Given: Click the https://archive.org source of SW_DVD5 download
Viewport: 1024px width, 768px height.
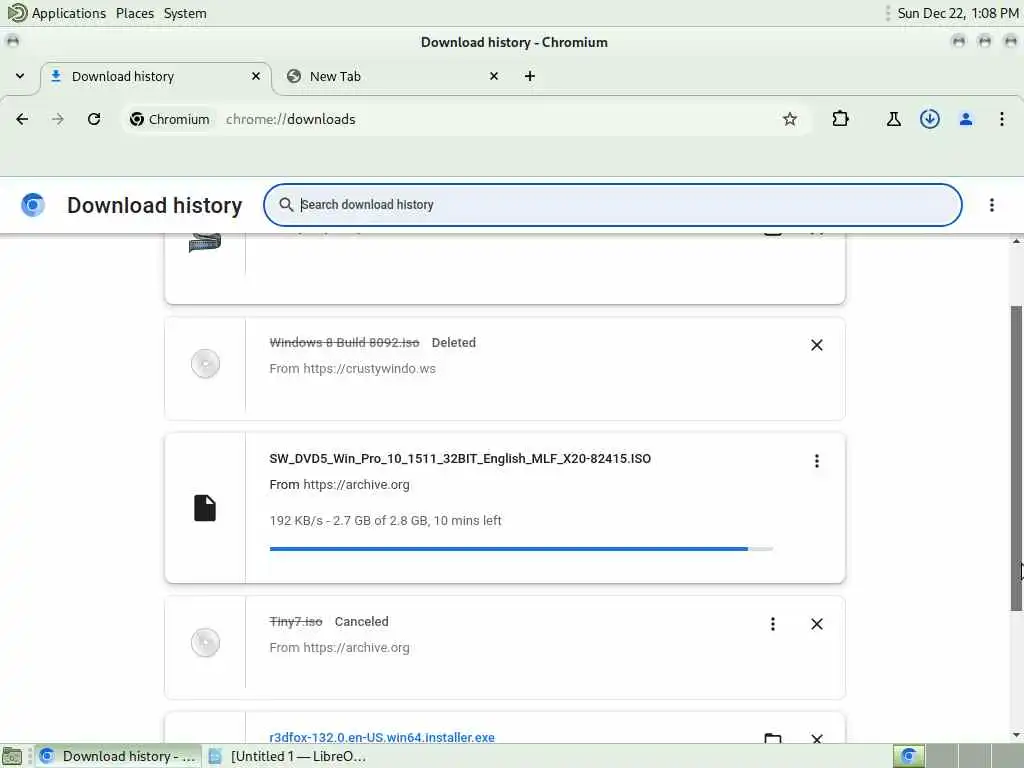Looking at the screenshot, I should (357, 485).
